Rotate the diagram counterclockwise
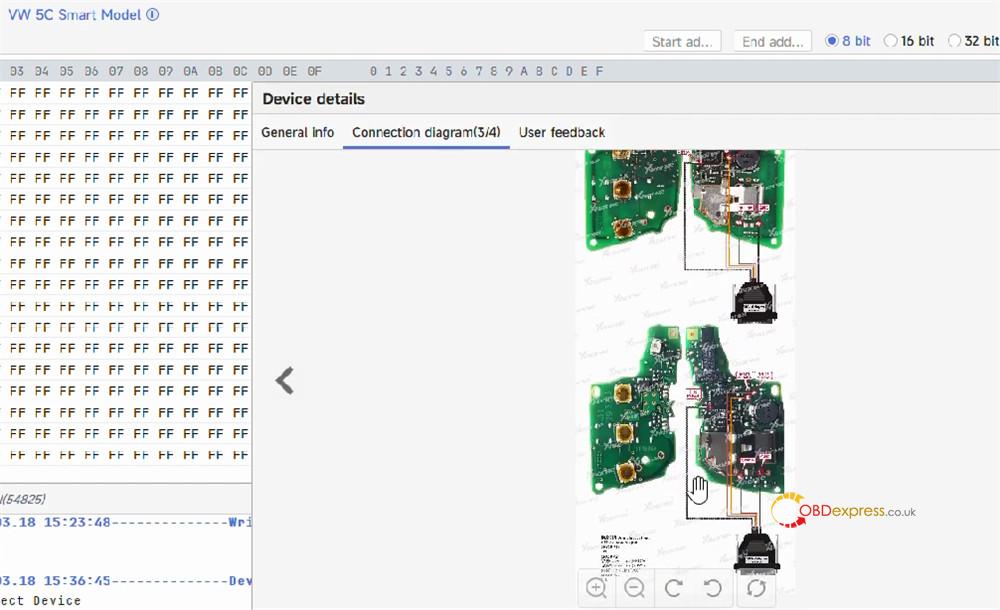 [x=712, y=588]
